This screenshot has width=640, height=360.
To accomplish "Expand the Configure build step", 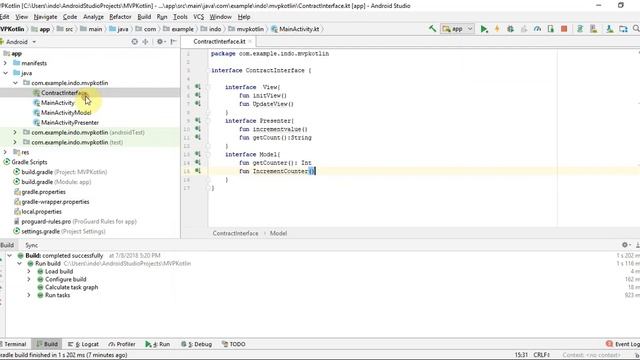I will [29, 279].
